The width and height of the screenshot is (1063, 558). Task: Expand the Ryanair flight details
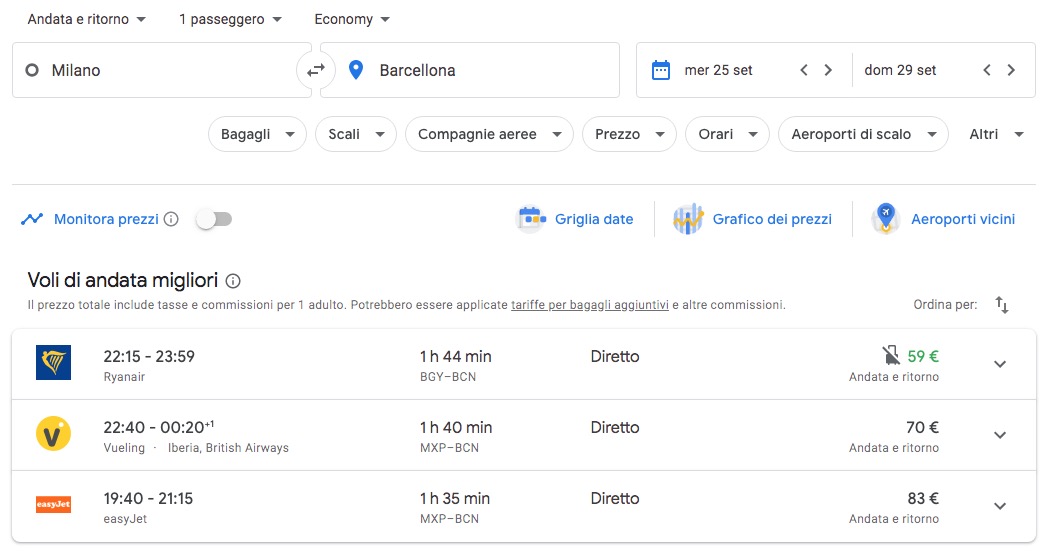click(999, 364)
